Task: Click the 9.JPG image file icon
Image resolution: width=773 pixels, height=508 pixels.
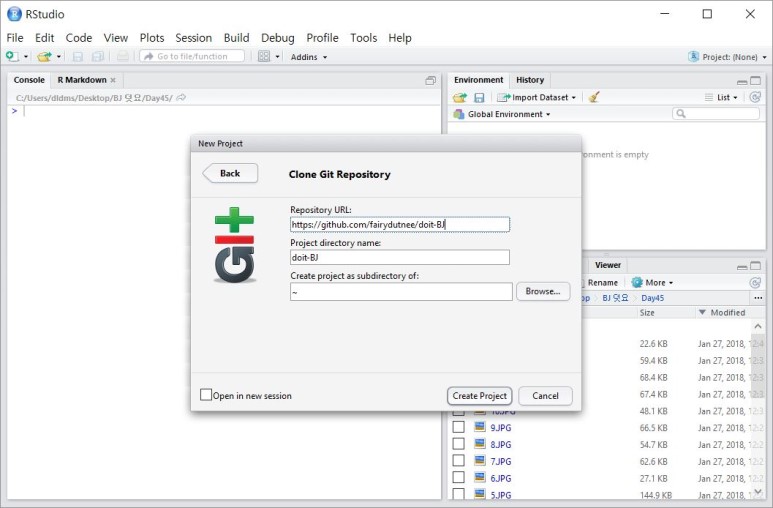Action: (479, 427)
